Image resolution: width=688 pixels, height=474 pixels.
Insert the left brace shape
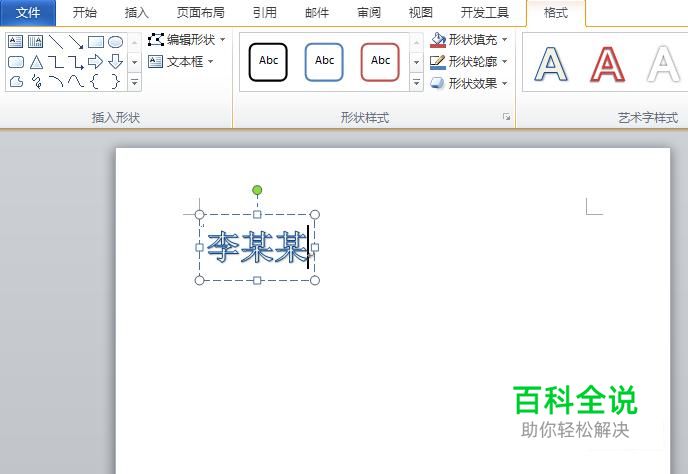tap(94, 82)
